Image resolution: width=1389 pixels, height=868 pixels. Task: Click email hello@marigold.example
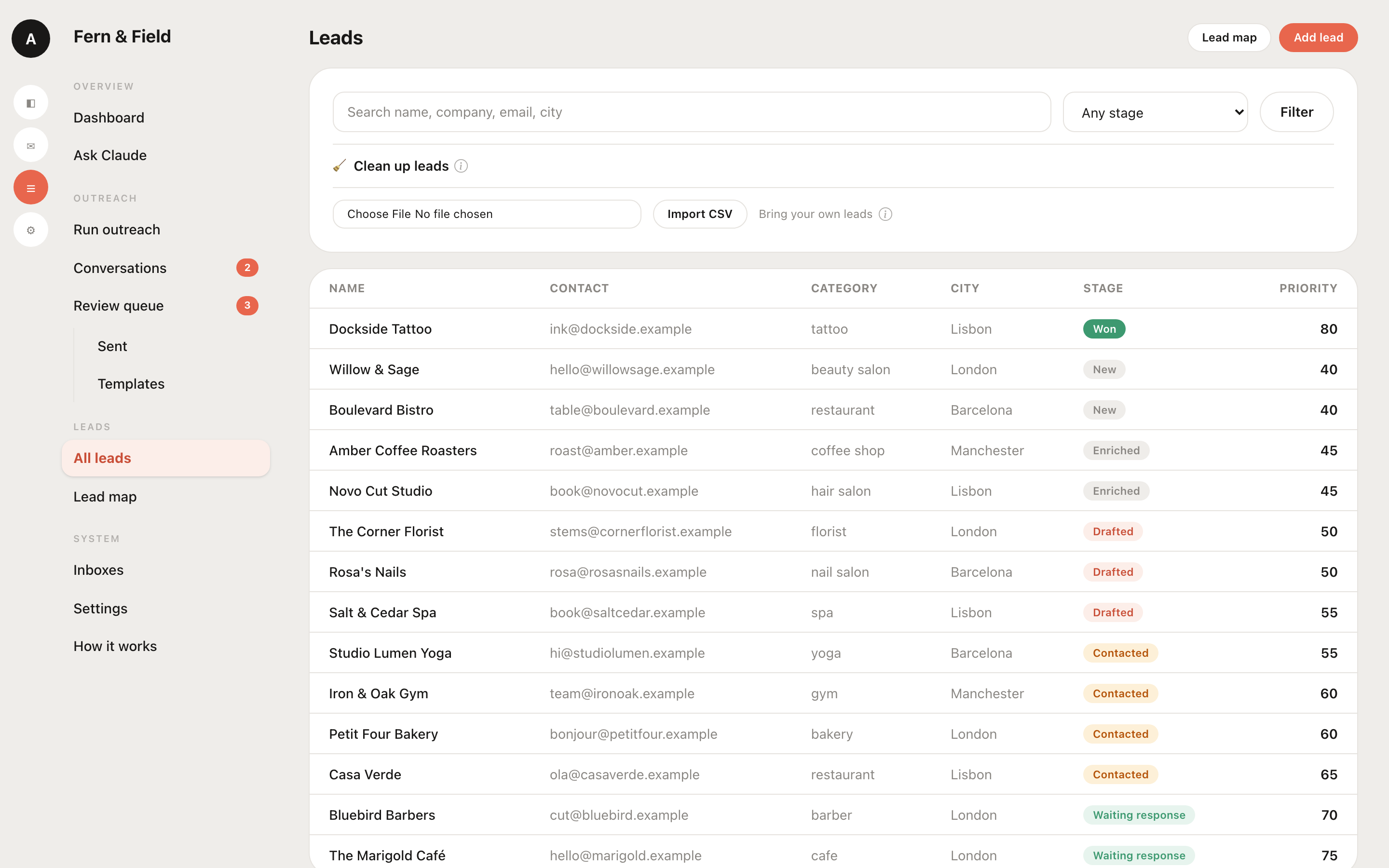pyautogui.click(x=626, y=855)
